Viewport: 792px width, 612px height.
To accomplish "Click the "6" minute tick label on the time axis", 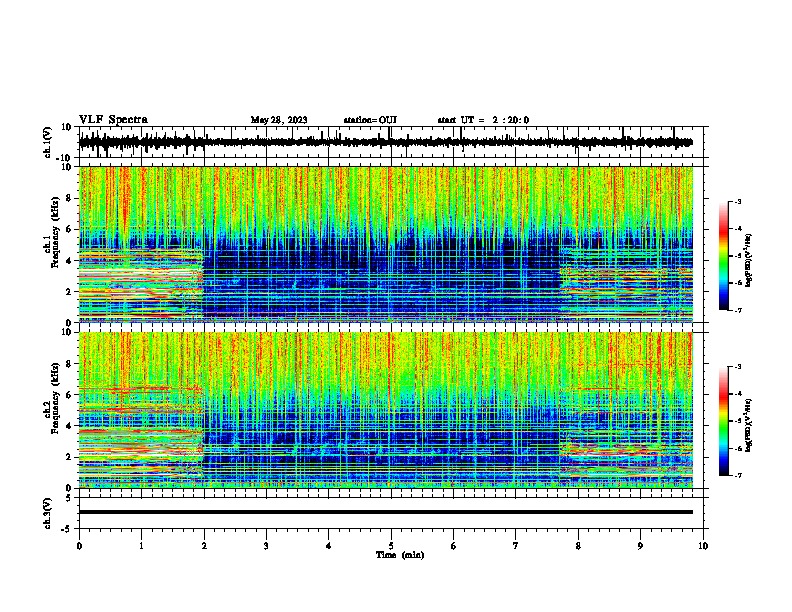I will click(x=454, y=546).
